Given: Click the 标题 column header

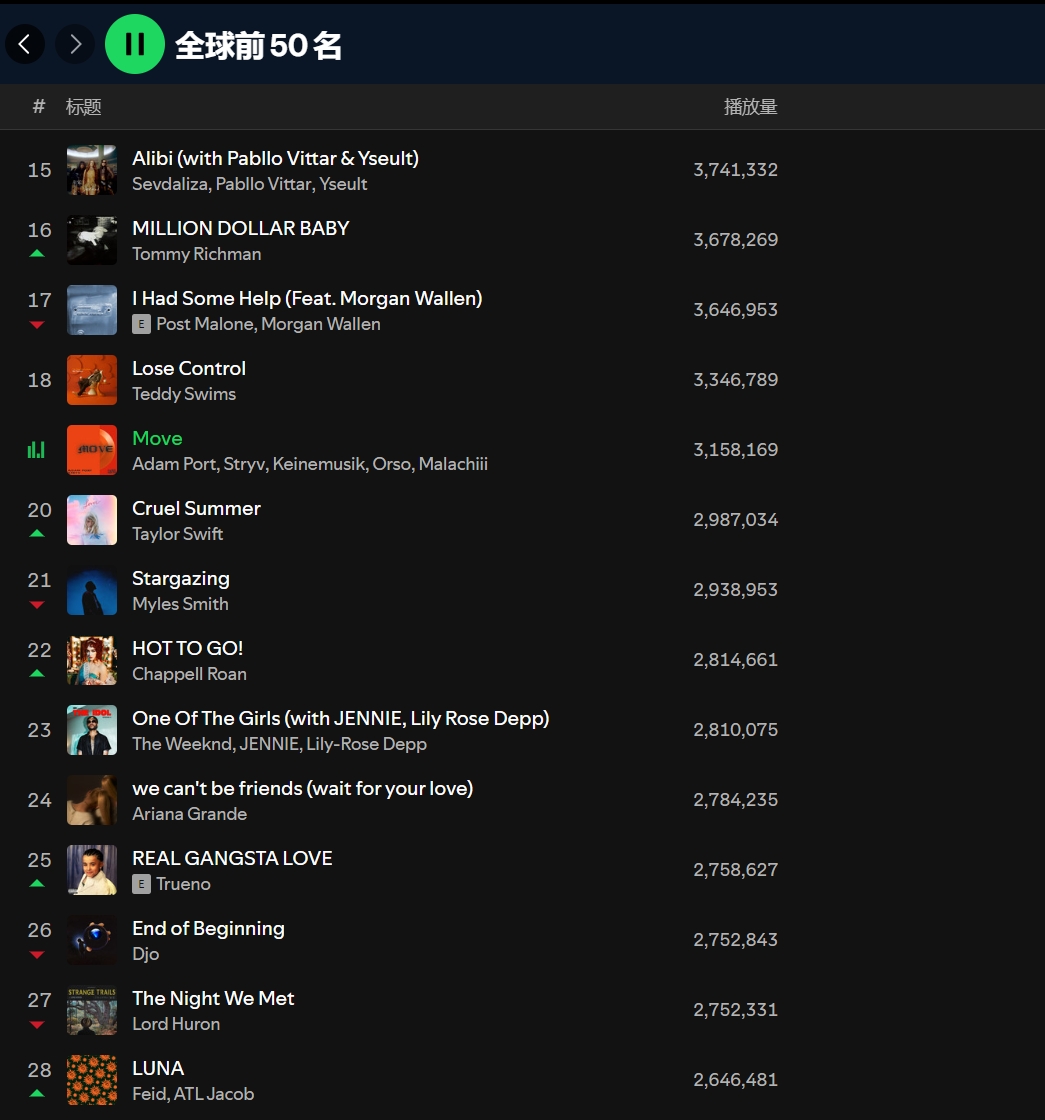Looking at the screenshot, I should coord(84,106).
